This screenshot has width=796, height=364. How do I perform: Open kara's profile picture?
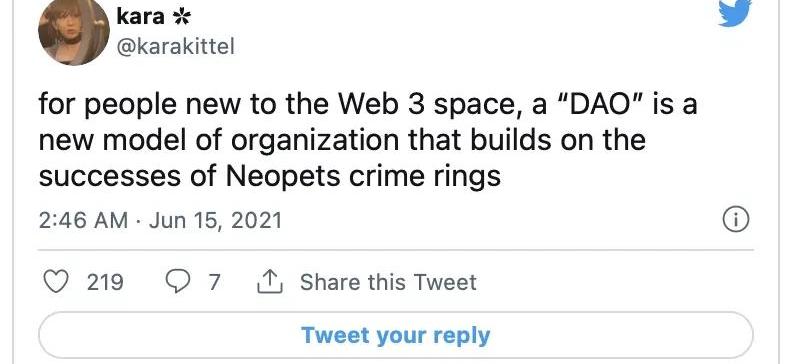(74, 30)
